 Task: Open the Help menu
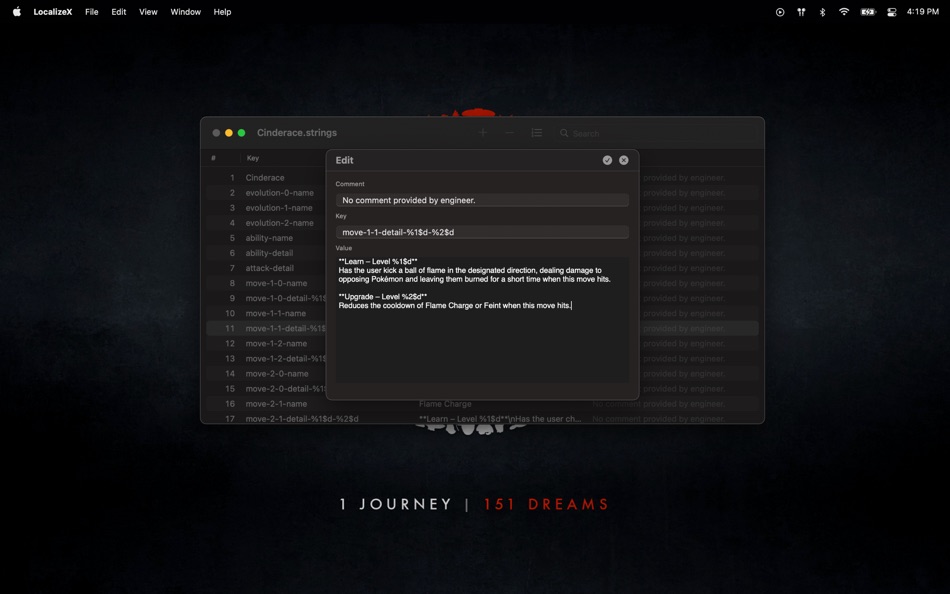click(222, 12)
